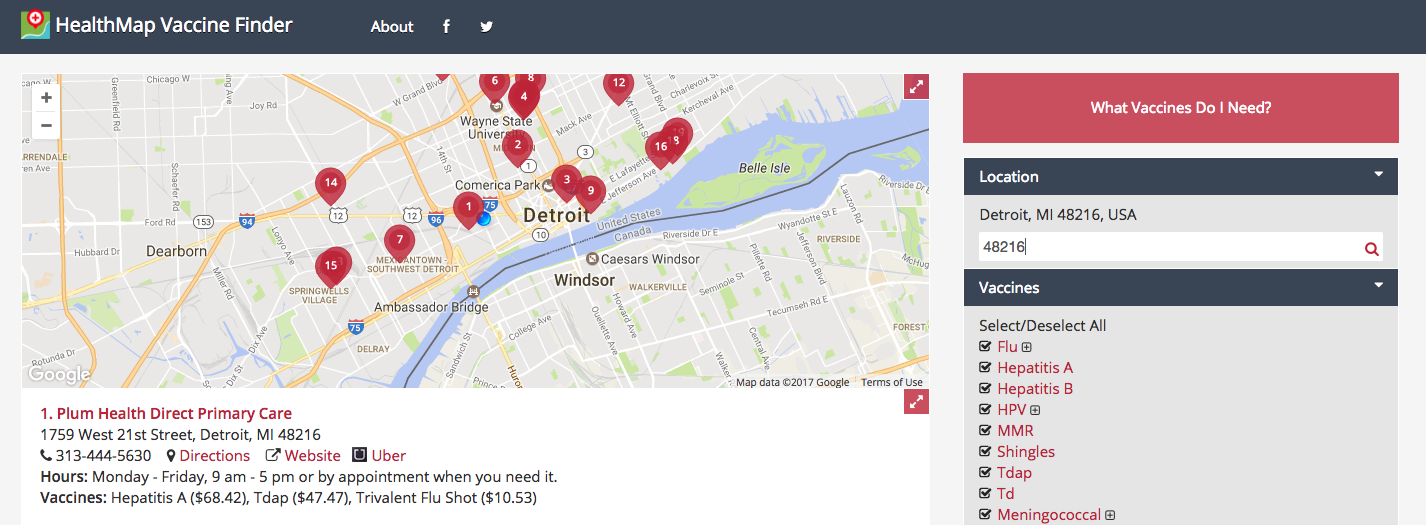The image size is (1426, 525).
Task: Uncheck the Flu vaccine checkbox
Action: 986,347
